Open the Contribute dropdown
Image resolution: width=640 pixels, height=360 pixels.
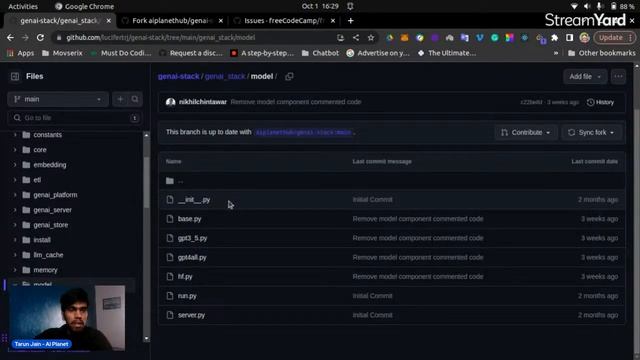(526, 132)
